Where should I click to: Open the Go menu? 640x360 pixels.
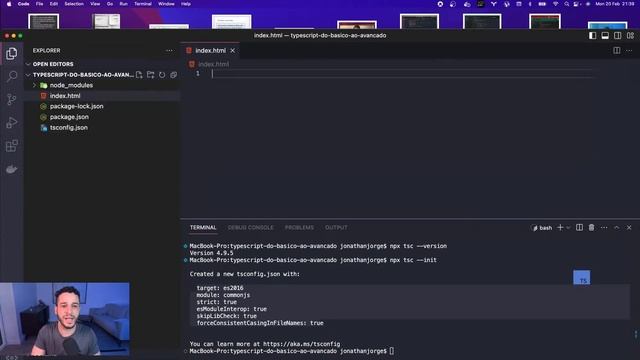click(110, 4)
